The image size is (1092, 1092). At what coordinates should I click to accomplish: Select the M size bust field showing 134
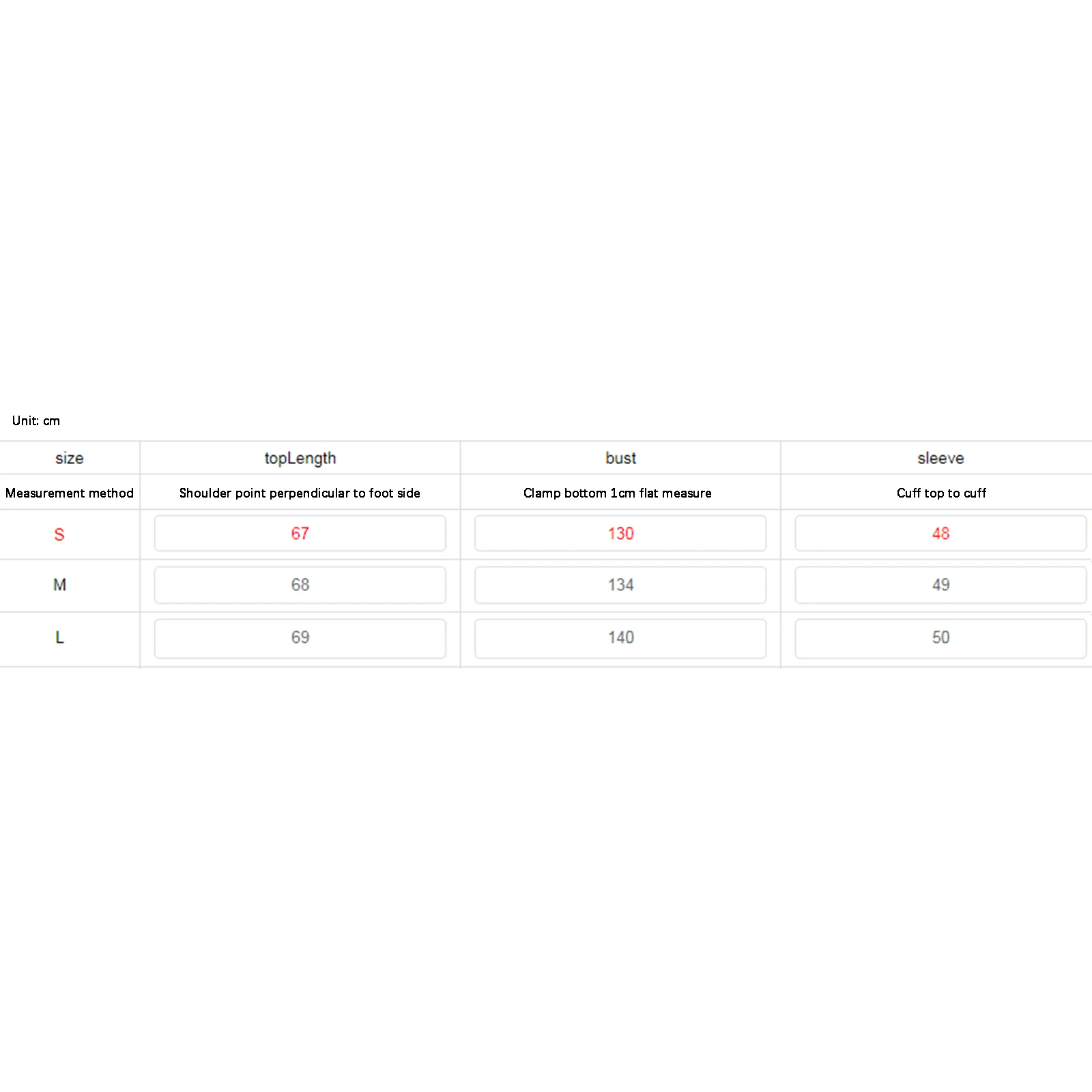point(620,585)
